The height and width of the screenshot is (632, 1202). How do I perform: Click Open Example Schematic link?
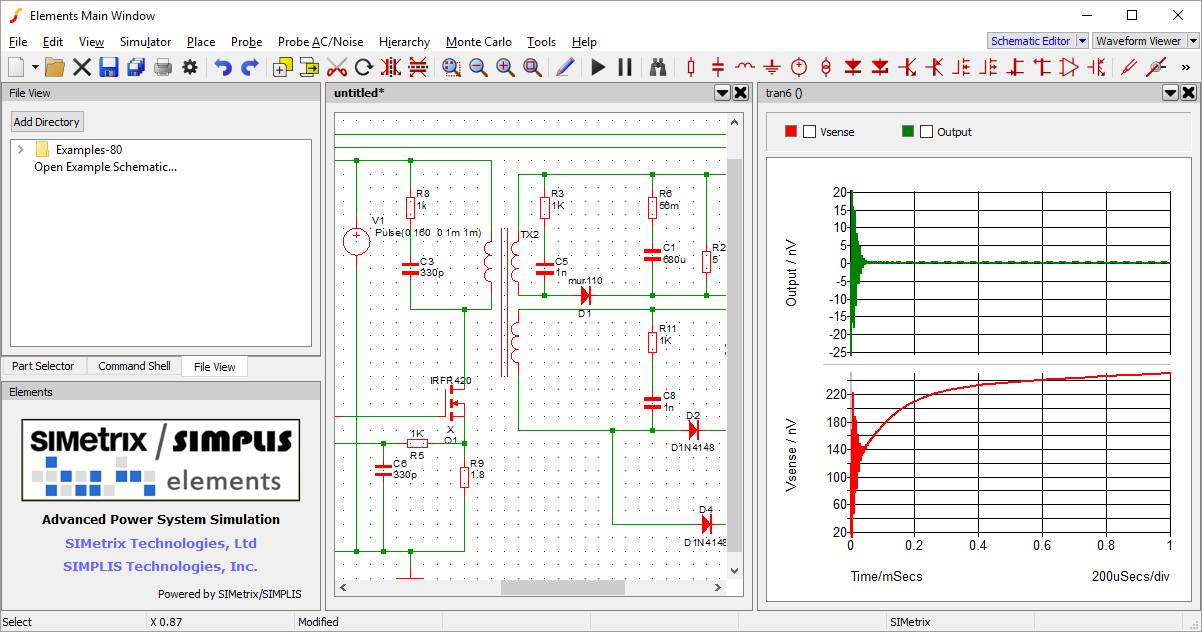coord(105,167)
